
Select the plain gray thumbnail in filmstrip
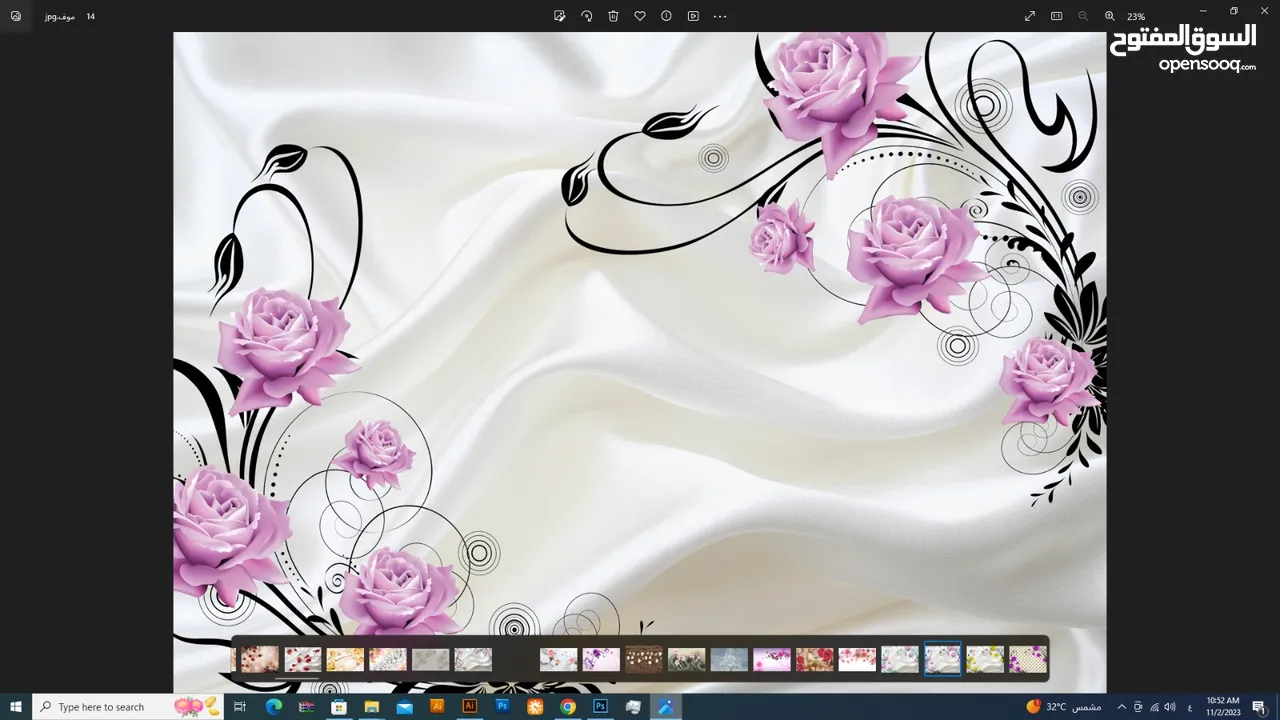[x=431, y=660]
